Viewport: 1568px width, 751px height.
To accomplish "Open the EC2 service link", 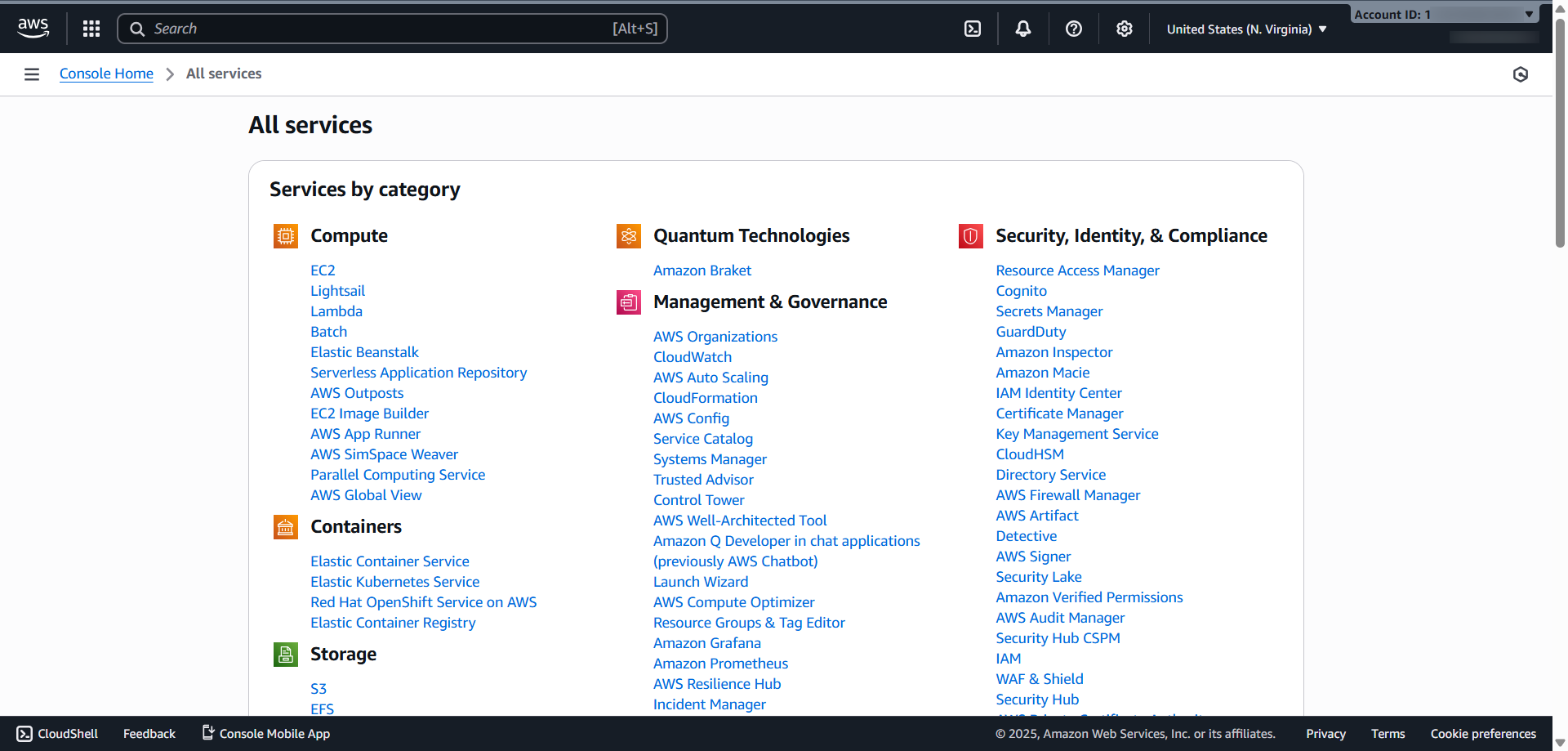I will 323,270.
